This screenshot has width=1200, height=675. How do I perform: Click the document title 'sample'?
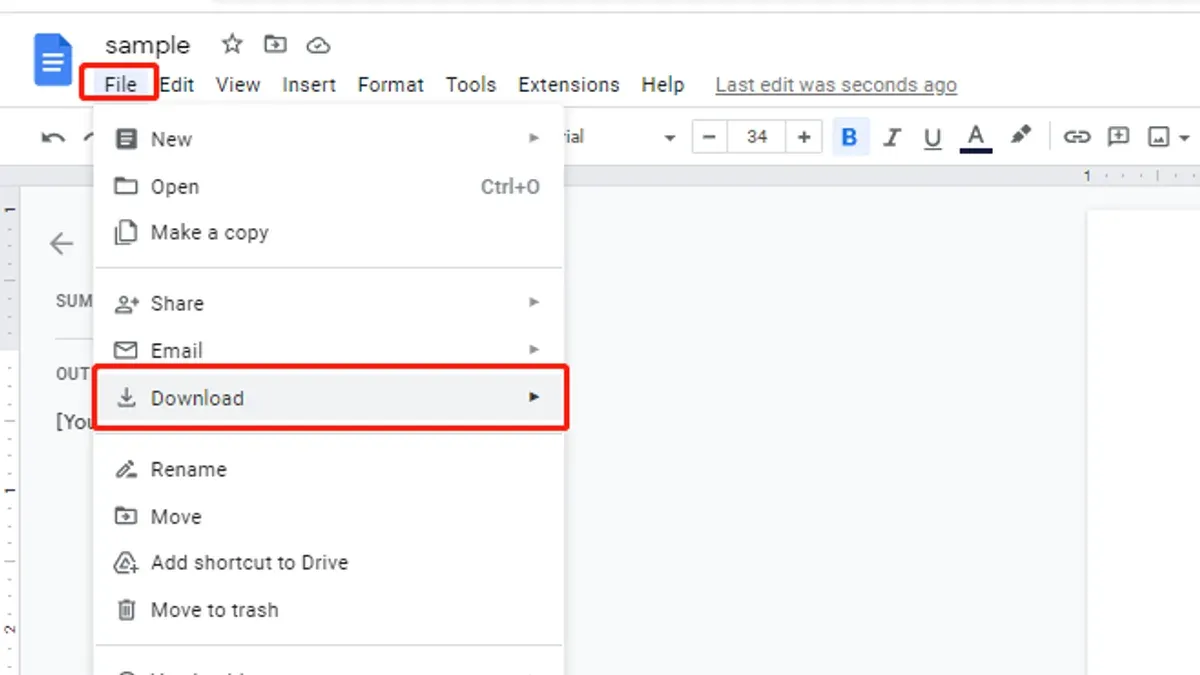[x=147, y=45]
